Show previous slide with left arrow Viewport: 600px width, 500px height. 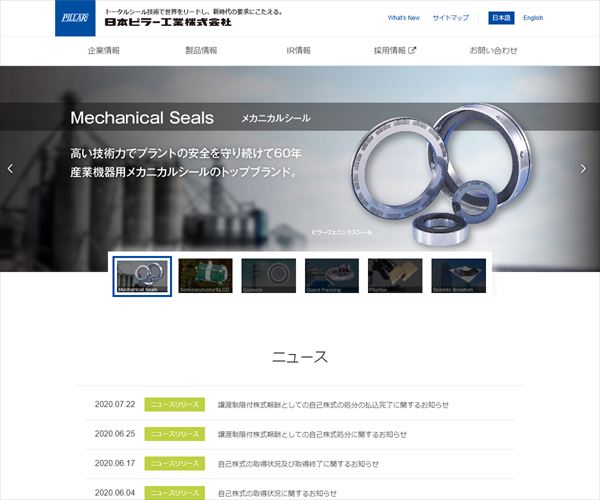point(10,168)
